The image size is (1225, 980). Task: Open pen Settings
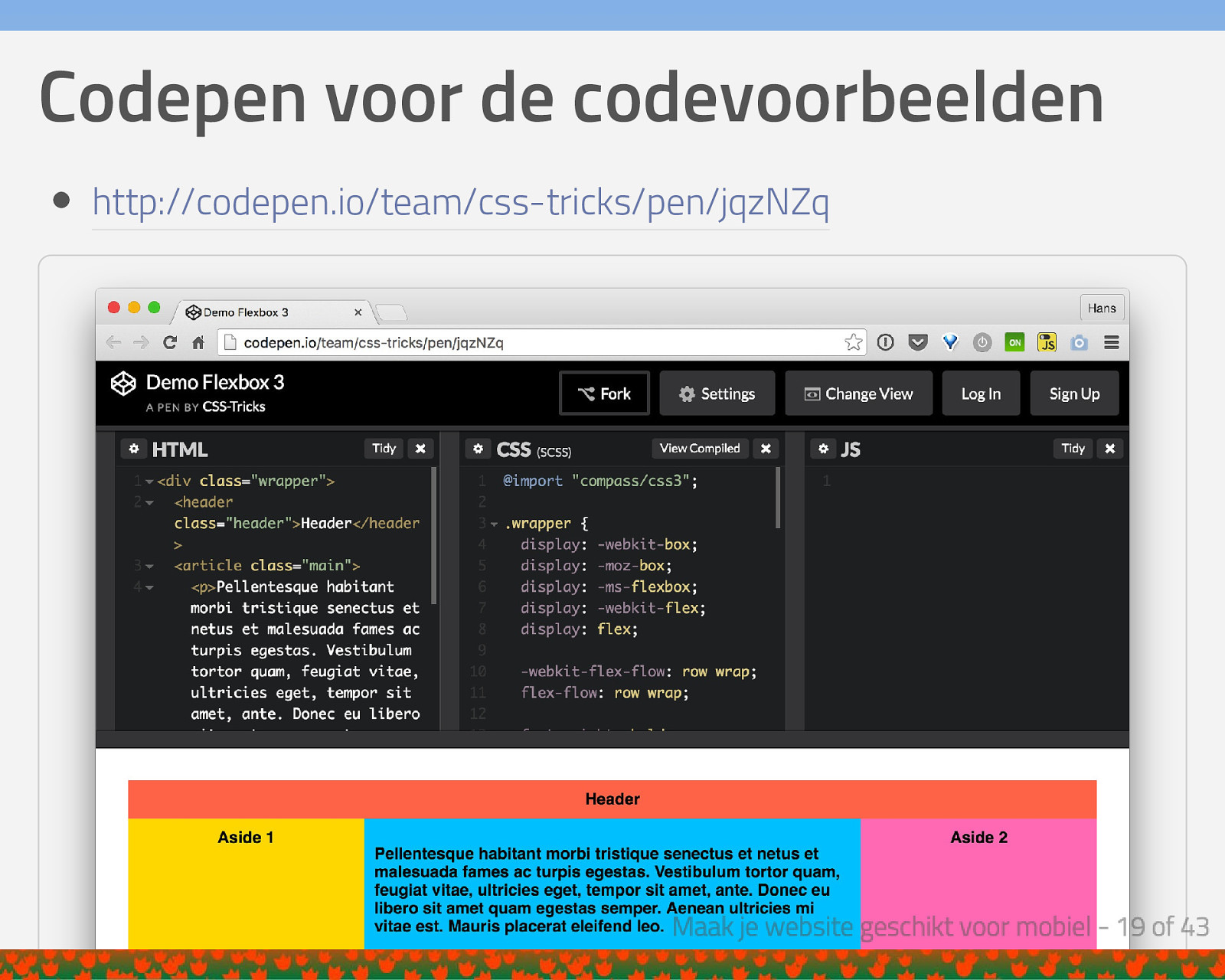pos(717,394)
